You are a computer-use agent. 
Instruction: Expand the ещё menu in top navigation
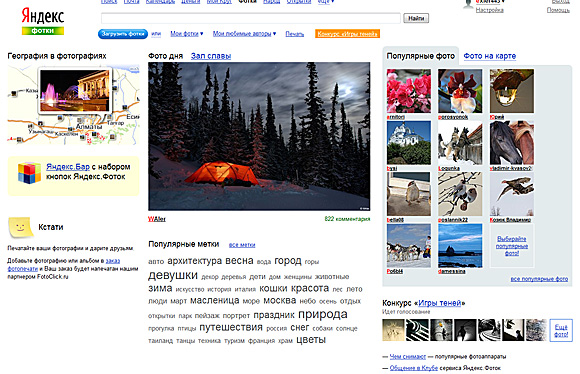click(x=326, y=1)
